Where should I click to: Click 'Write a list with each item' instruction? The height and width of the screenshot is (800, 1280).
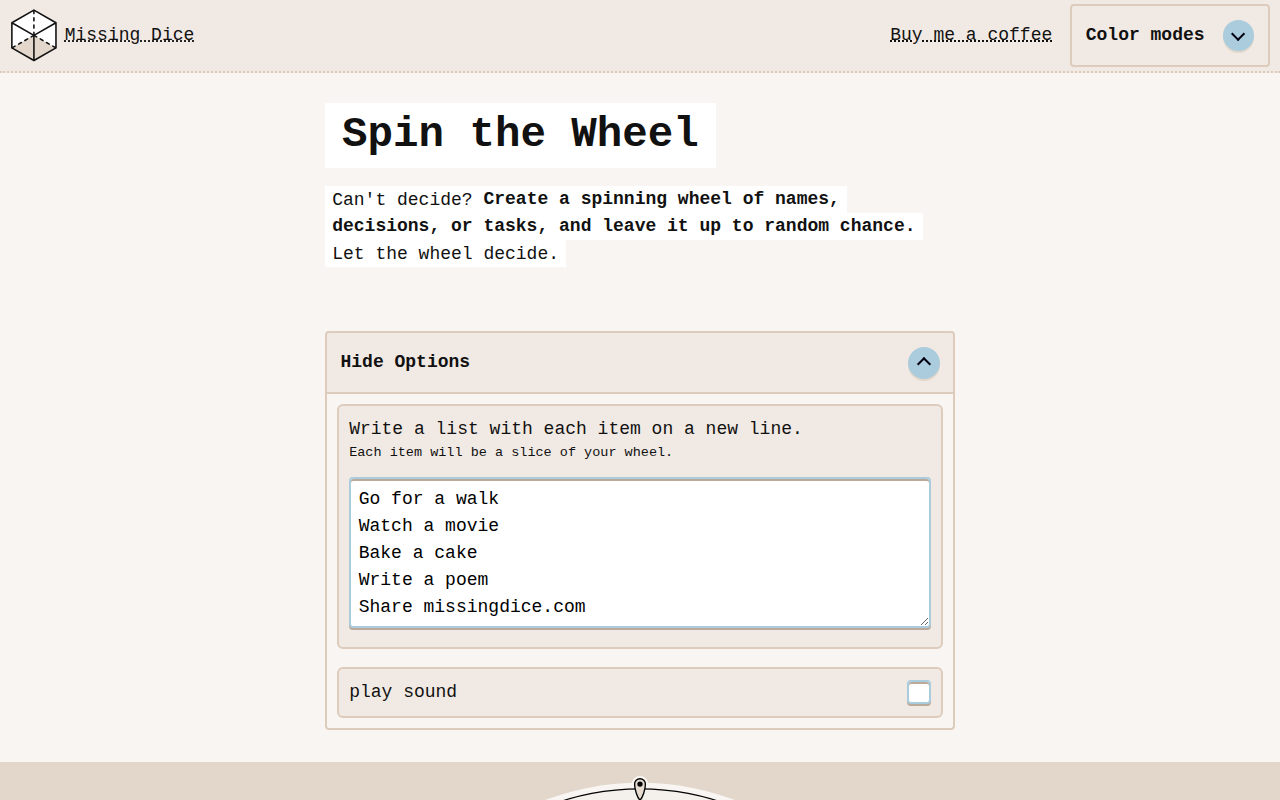[575, 428]
